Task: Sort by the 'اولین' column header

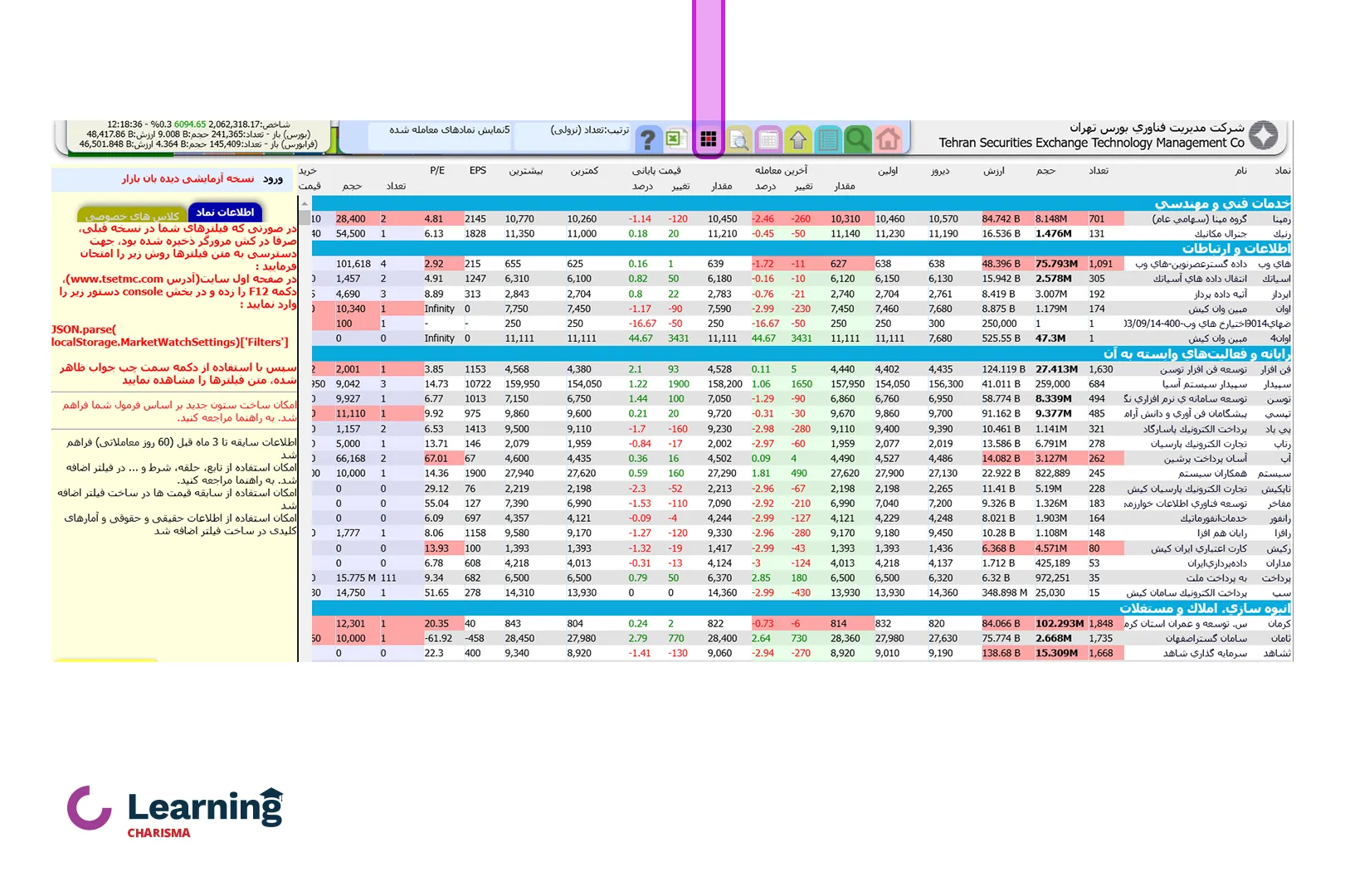Action: (x=888, y=171)
